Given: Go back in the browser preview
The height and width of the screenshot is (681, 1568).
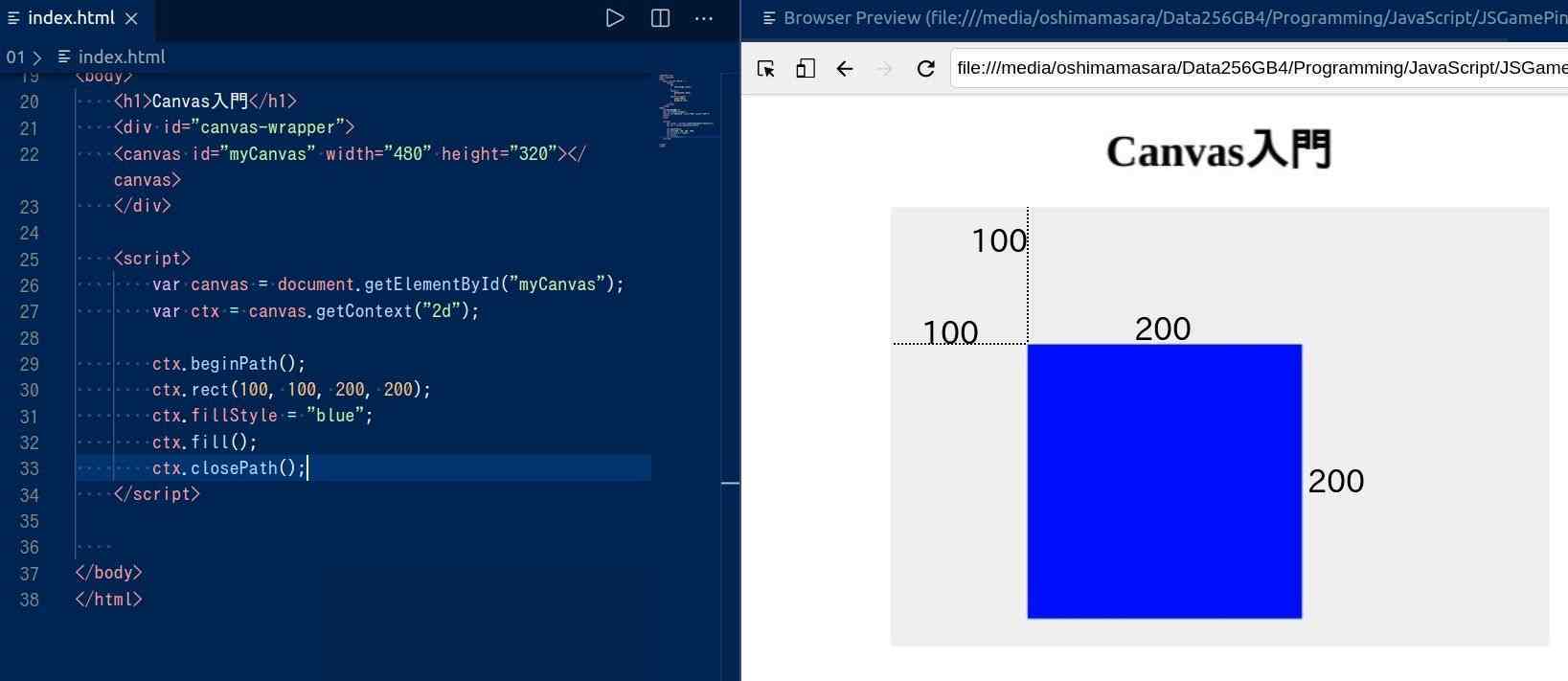Looking at the screenshot, I should [844, 68].
